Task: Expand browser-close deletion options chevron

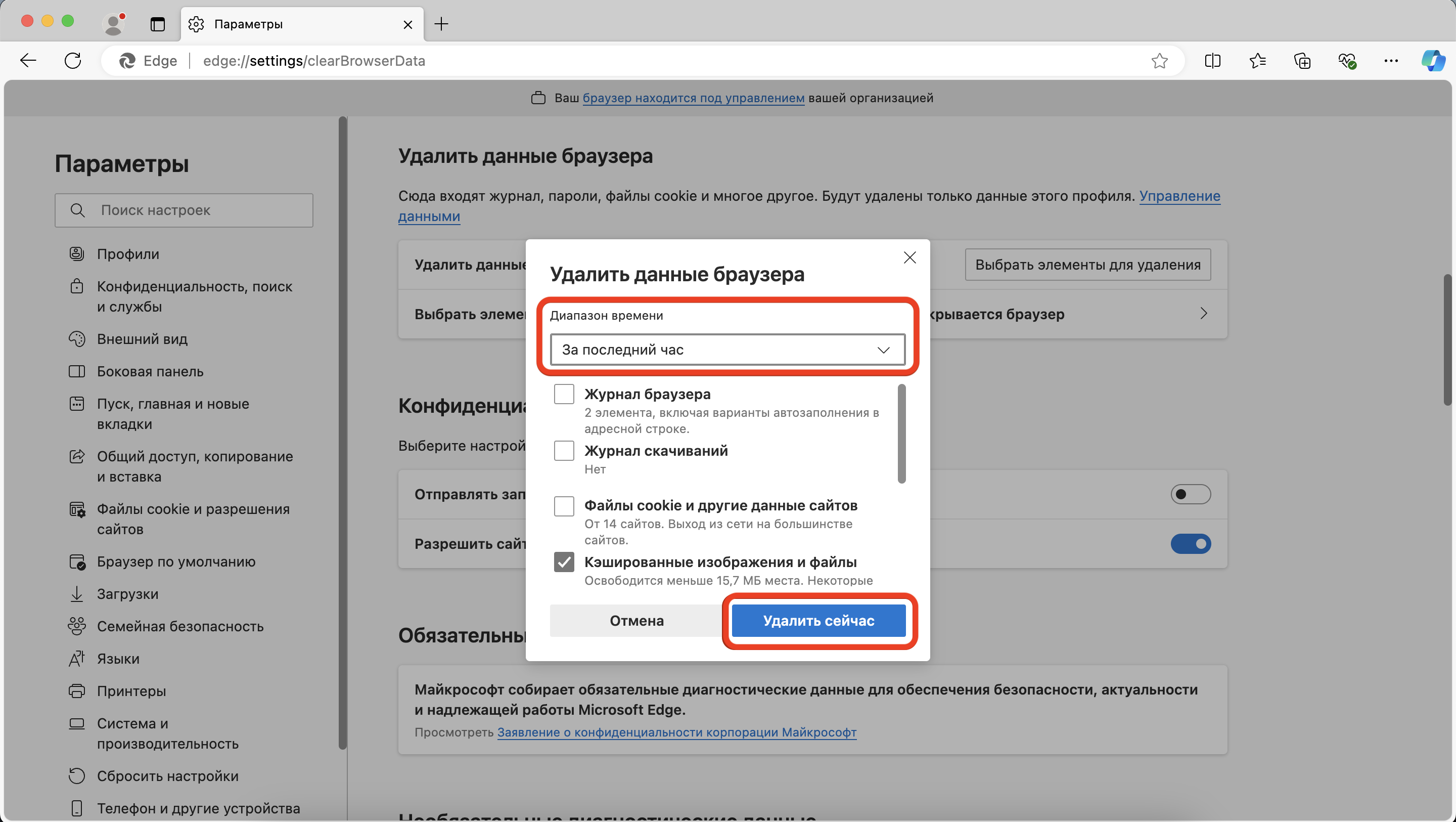Action: tap(1203, 314)
